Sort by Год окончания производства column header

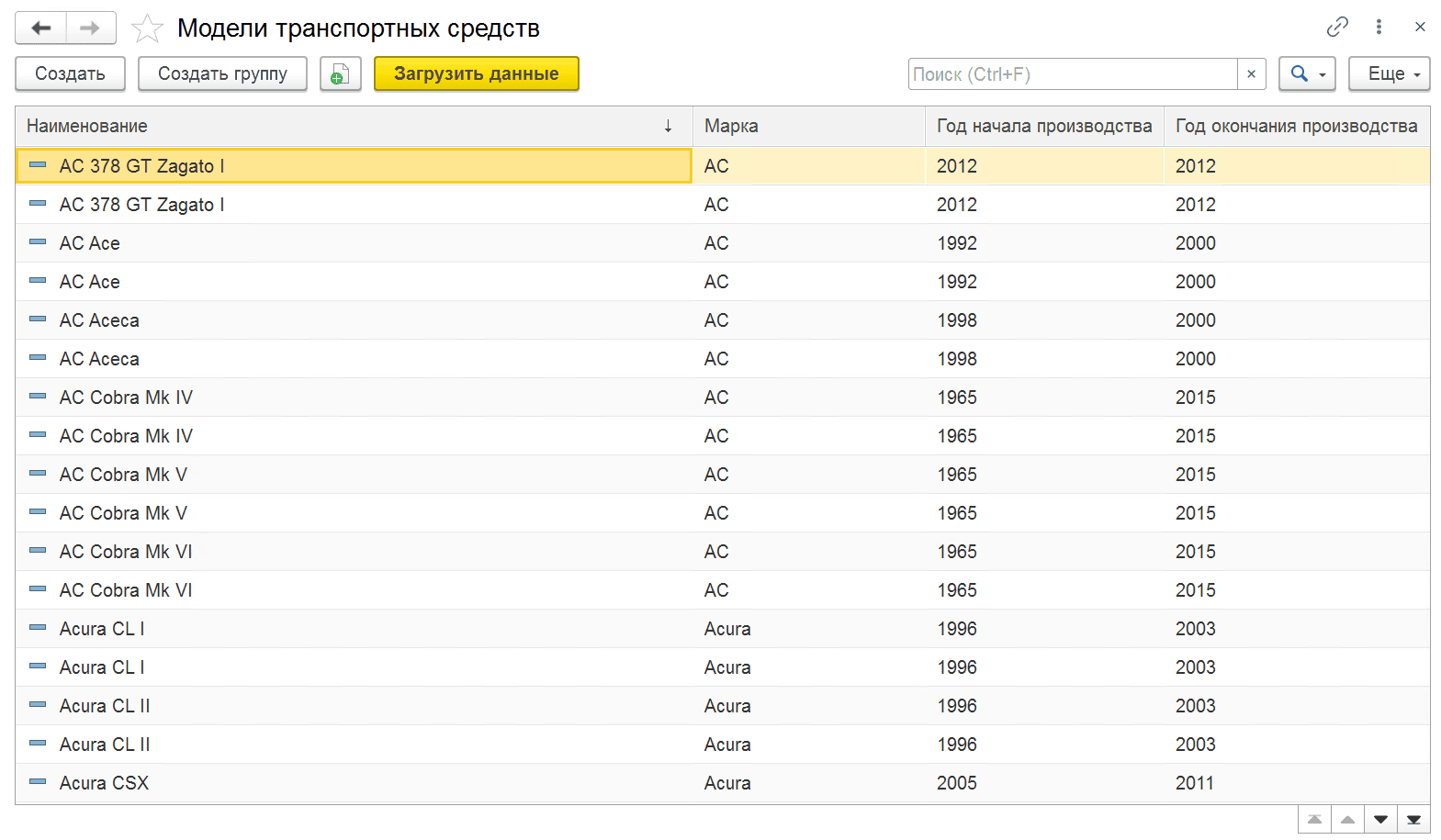click(x=1297, y=127)
